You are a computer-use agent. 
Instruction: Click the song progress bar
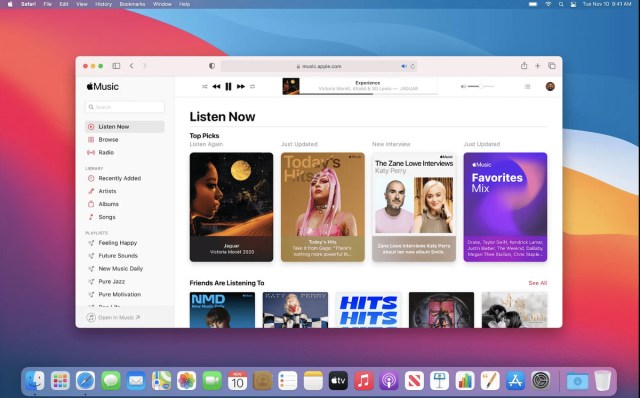368,94
